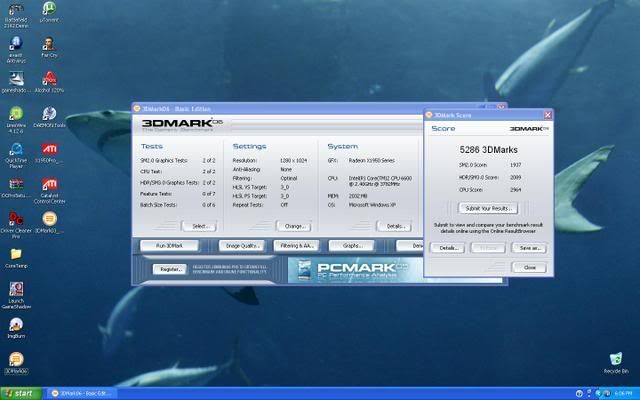The height and width of the screenshot is (400, 640).
Task: Open the Recycle Bin
Action: [616, 363]
